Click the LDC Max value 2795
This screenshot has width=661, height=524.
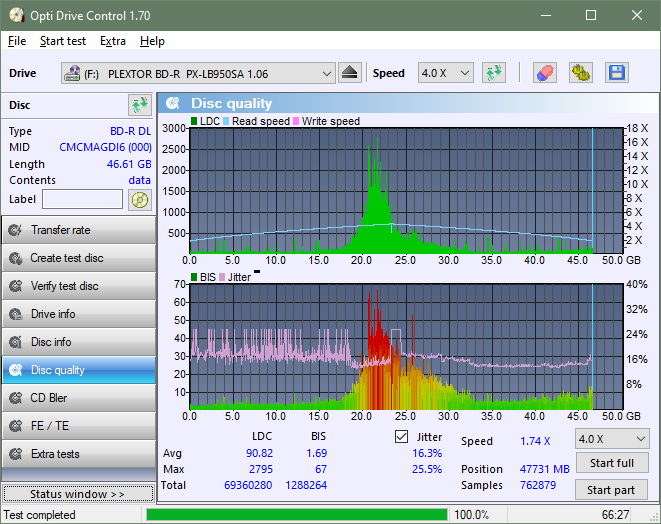261,469
